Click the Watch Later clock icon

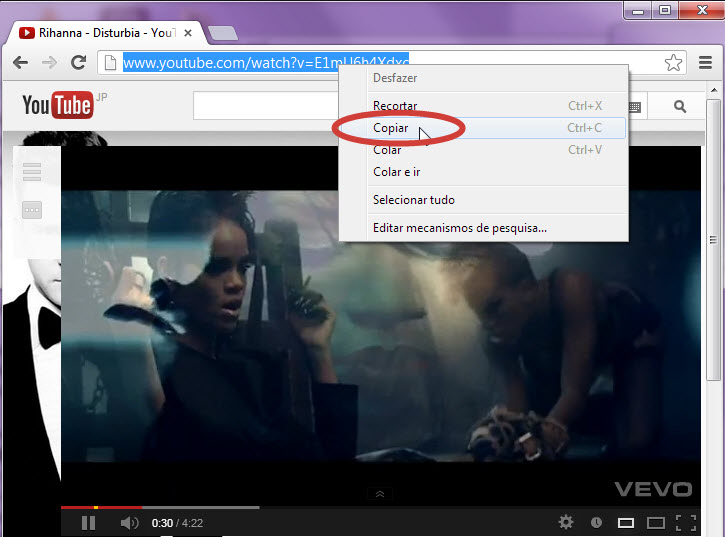[x=596, y=523]
